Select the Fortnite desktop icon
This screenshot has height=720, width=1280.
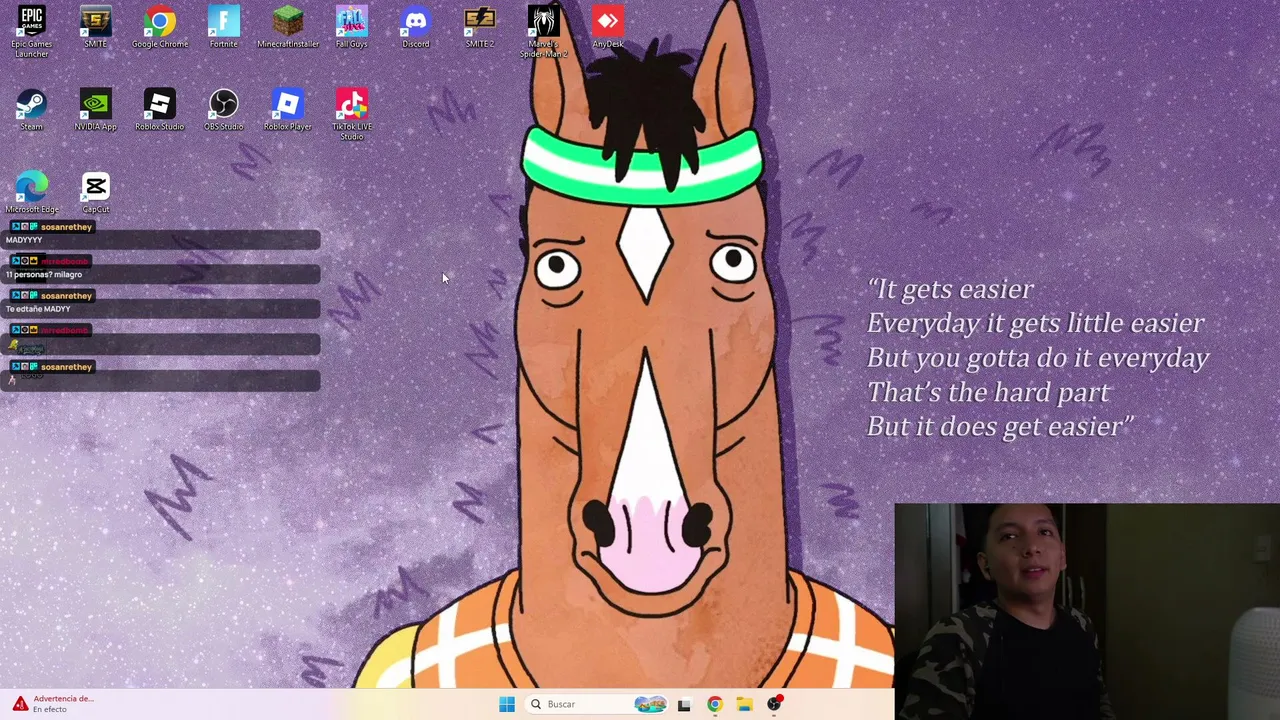pos(224,27)
